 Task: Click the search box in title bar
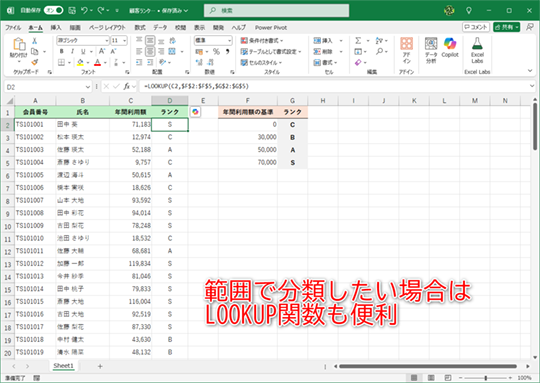[277, 11]
